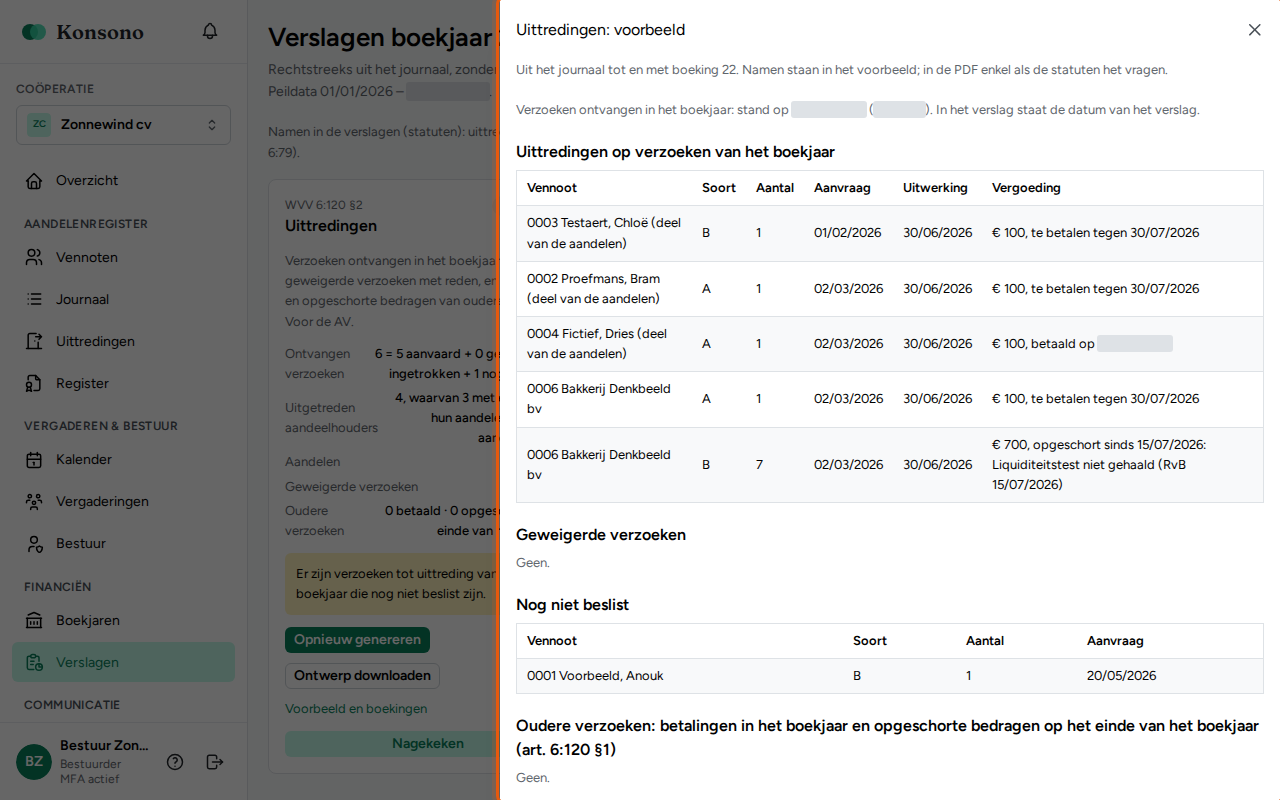Click the logout arrow icon

point(214,762)
